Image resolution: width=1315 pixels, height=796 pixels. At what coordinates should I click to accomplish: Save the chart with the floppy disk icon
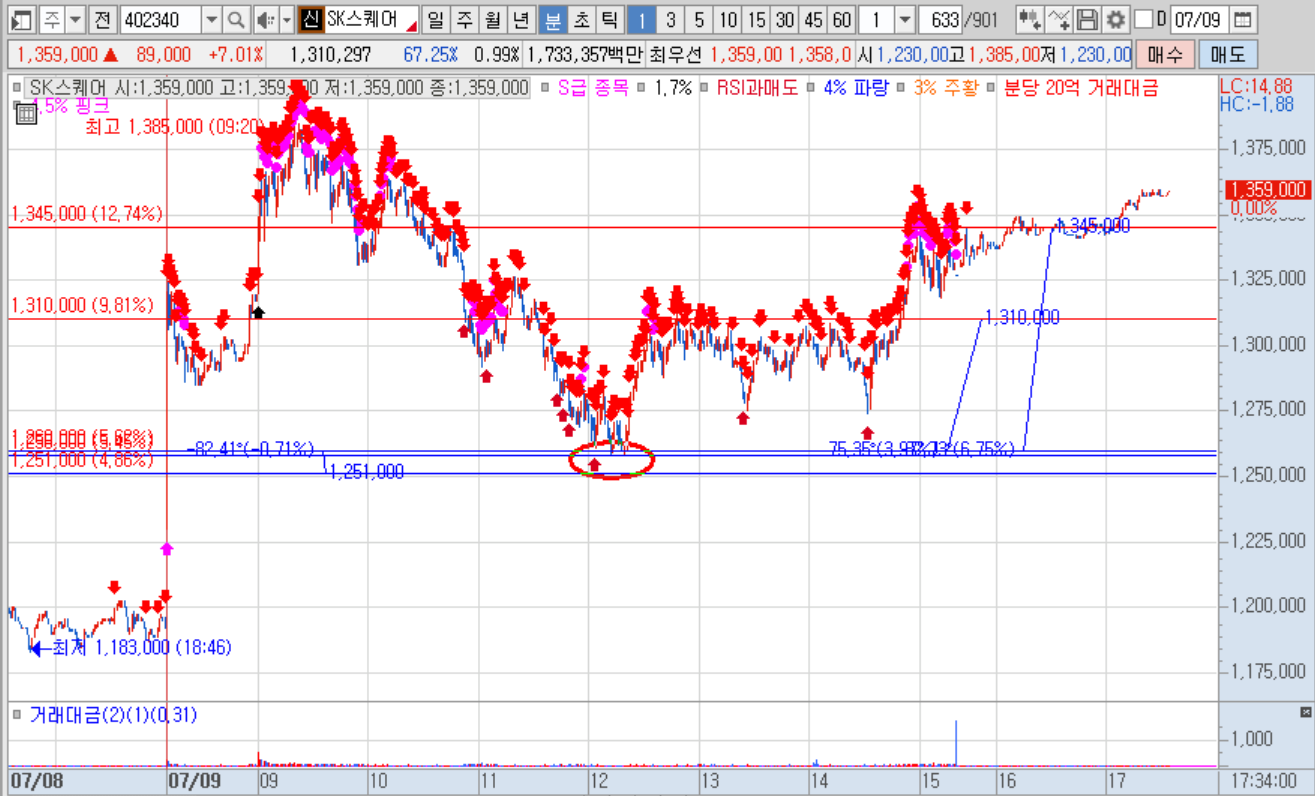click(x=1089, y=19)
